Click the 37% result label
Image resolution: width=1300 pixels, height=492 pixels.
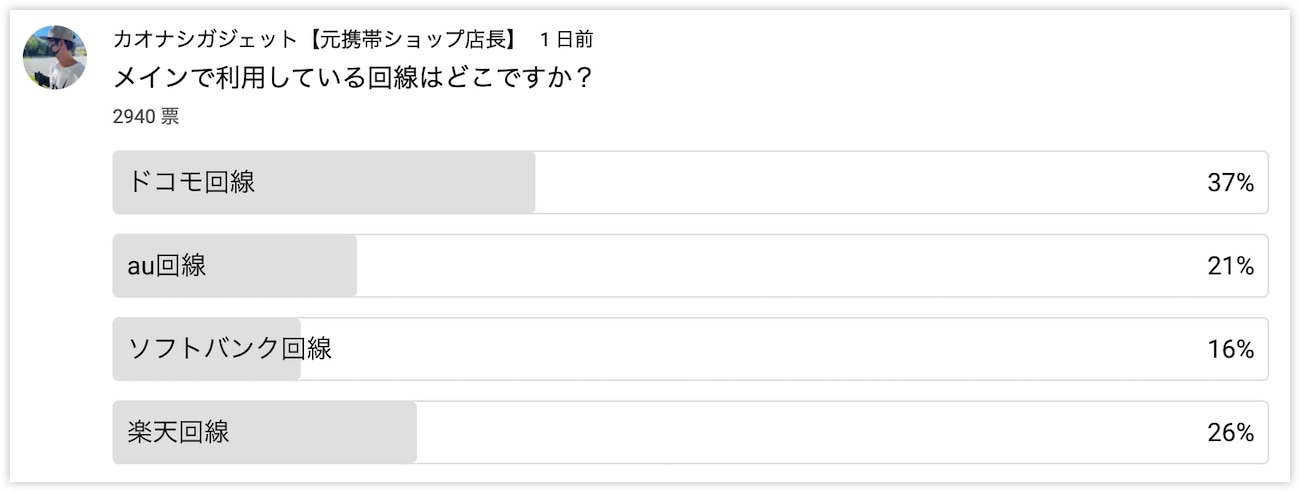(1230, 182)
